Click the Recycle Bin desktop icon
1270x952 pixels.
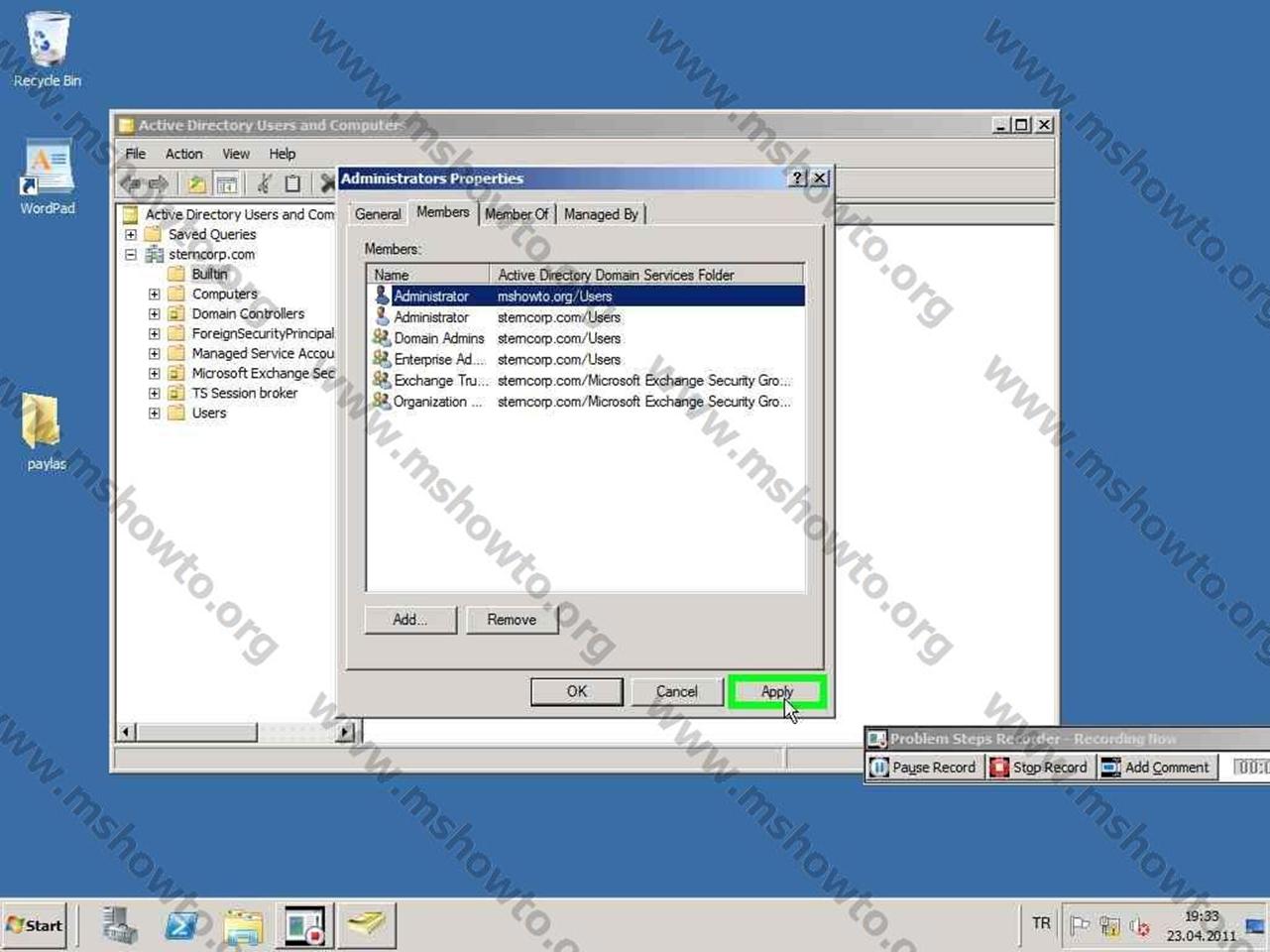(x=47, y=50)
